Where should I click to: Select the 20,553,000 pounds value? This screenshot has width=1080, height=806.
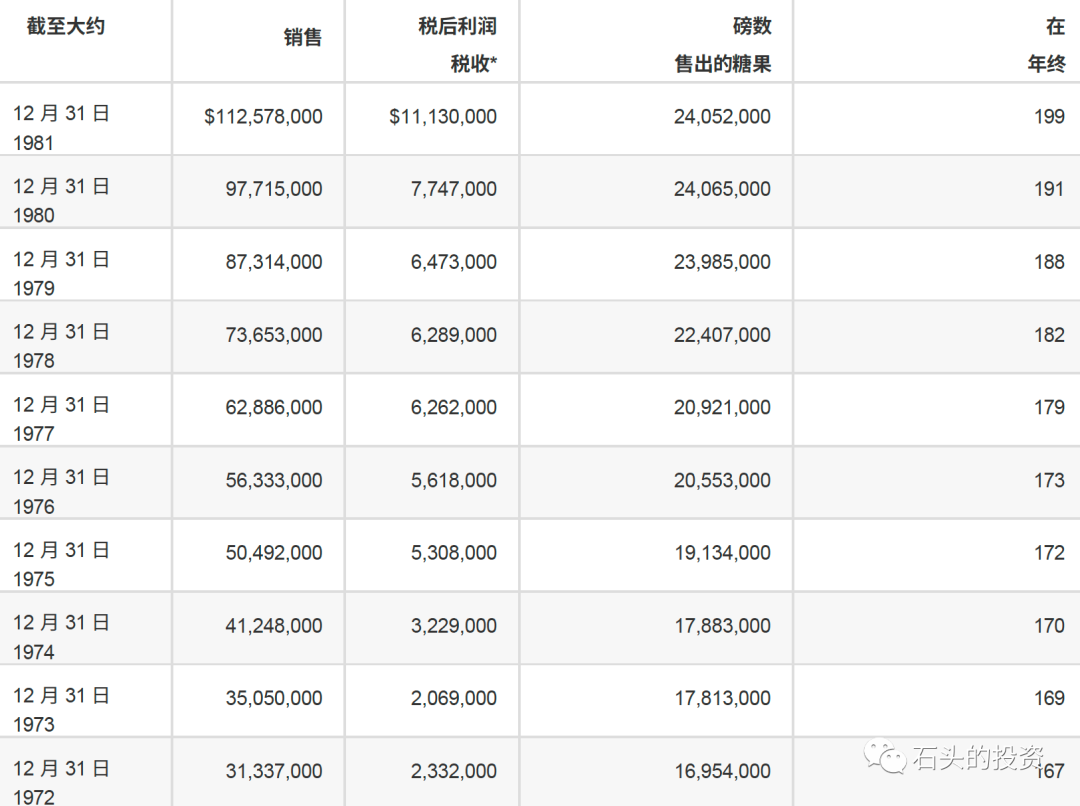(x=722, y=480)
